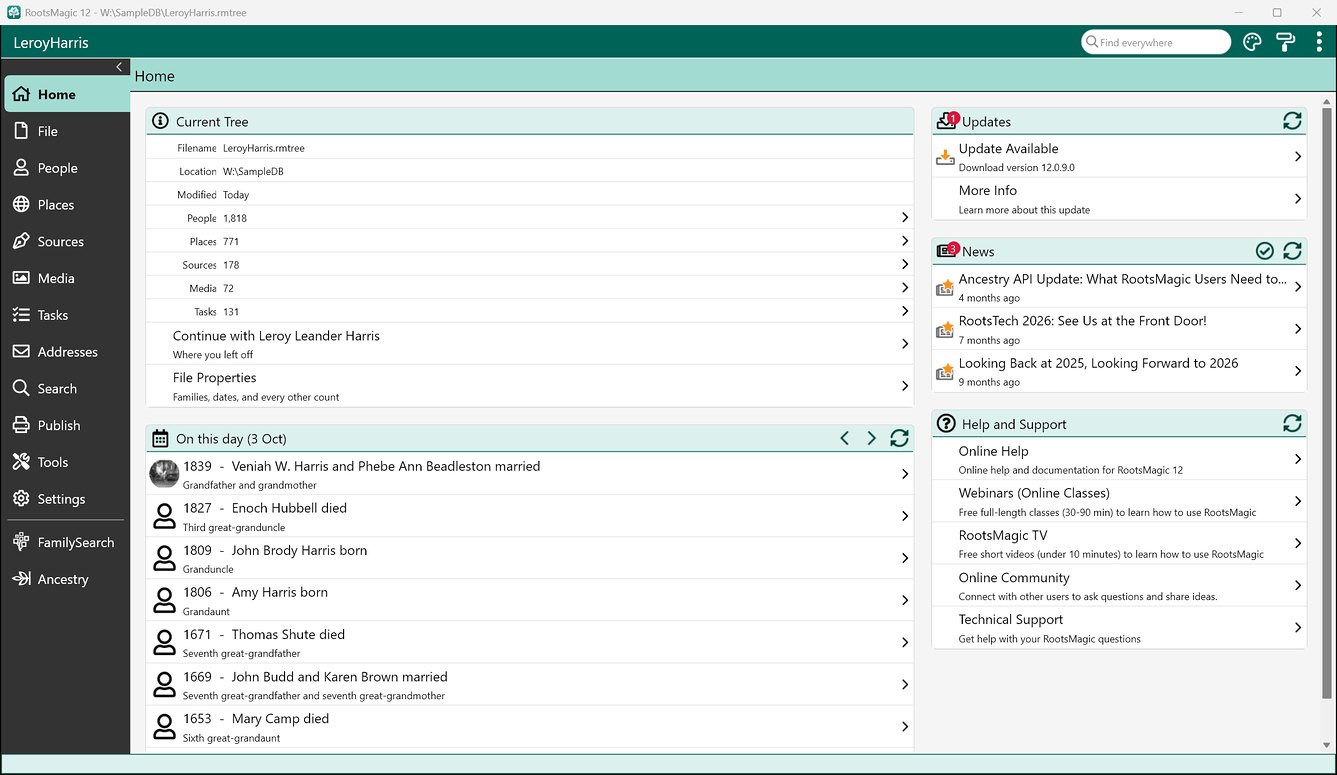
Task: Open the FamilySearch sidebar item
Action: coord(65,542)
